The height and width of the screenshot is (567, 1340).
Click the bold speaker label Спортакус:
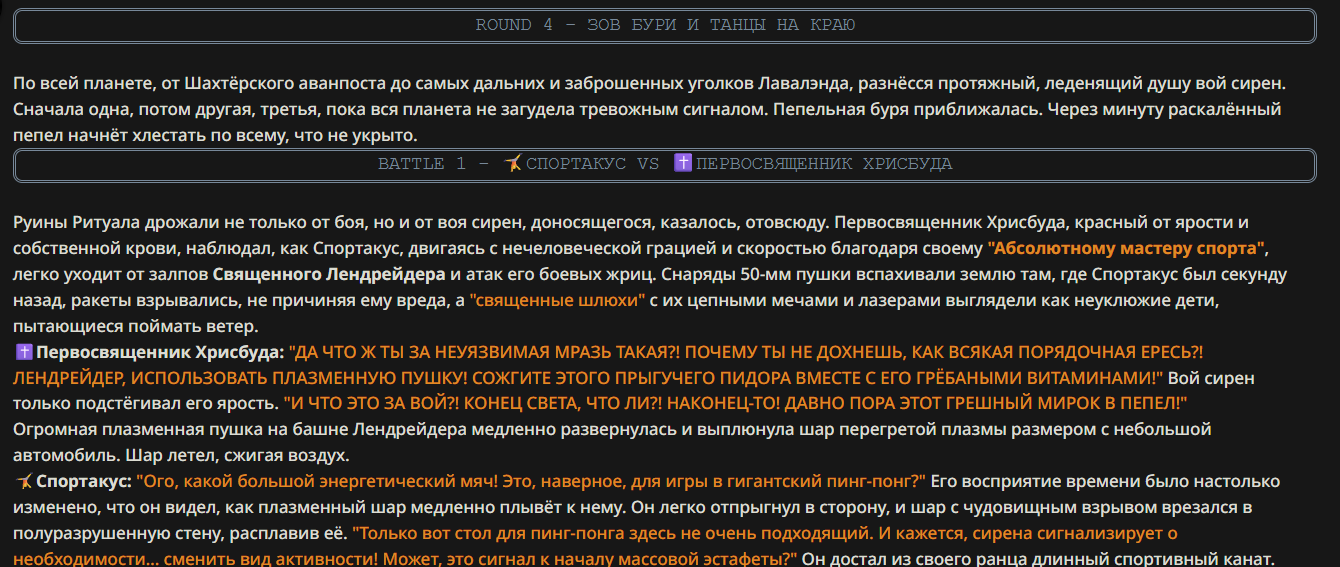[84, 481]
